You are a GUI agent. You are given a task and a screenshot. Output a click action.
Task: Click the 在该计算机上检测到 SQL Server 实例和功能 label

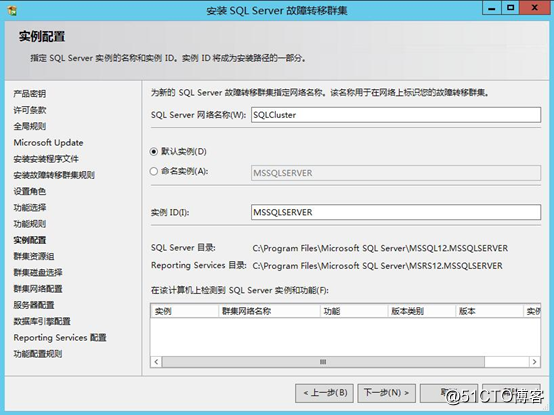tap(240, 290)
